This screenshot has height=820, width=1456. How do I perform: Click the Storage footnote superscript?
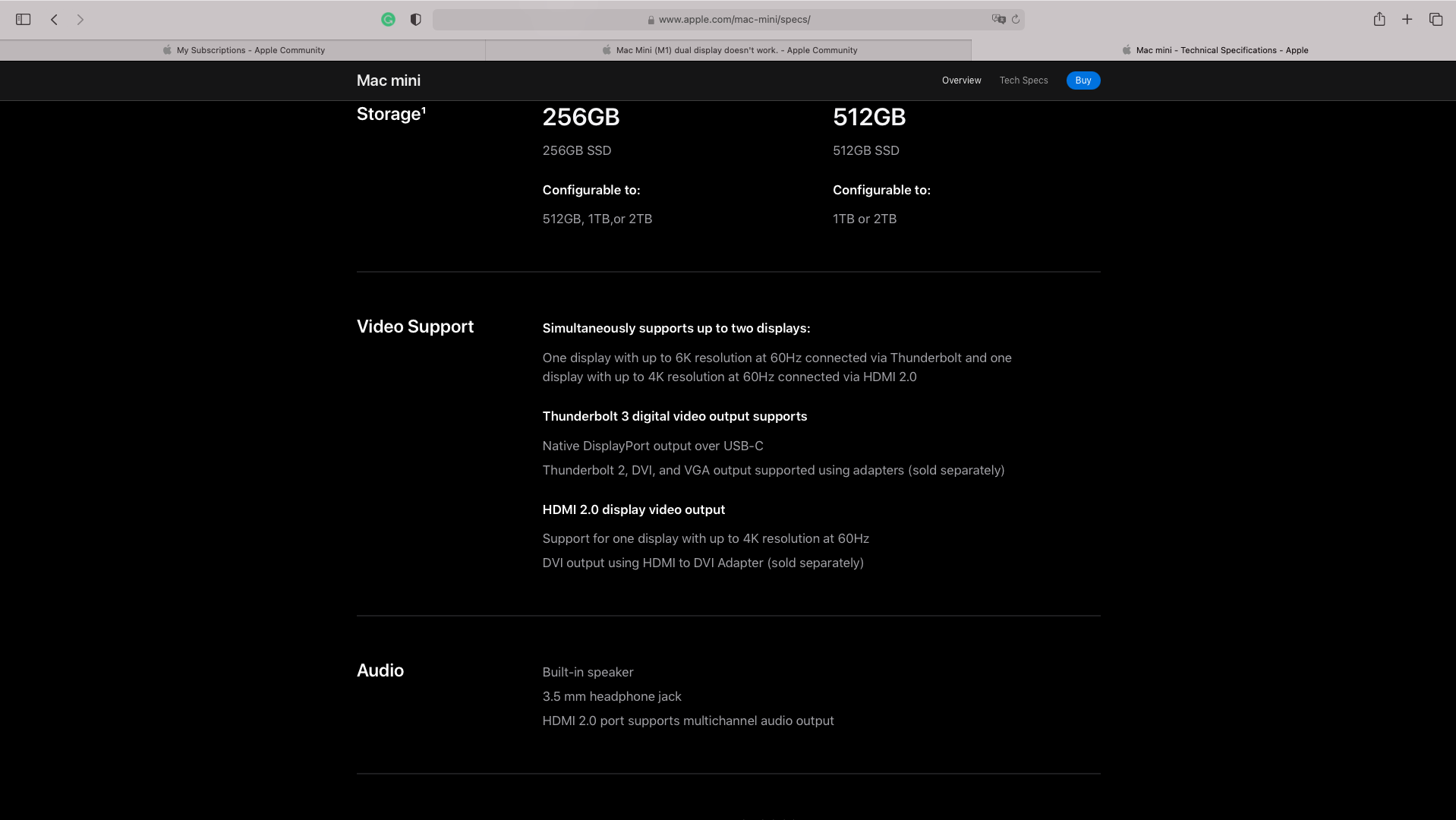424,110
